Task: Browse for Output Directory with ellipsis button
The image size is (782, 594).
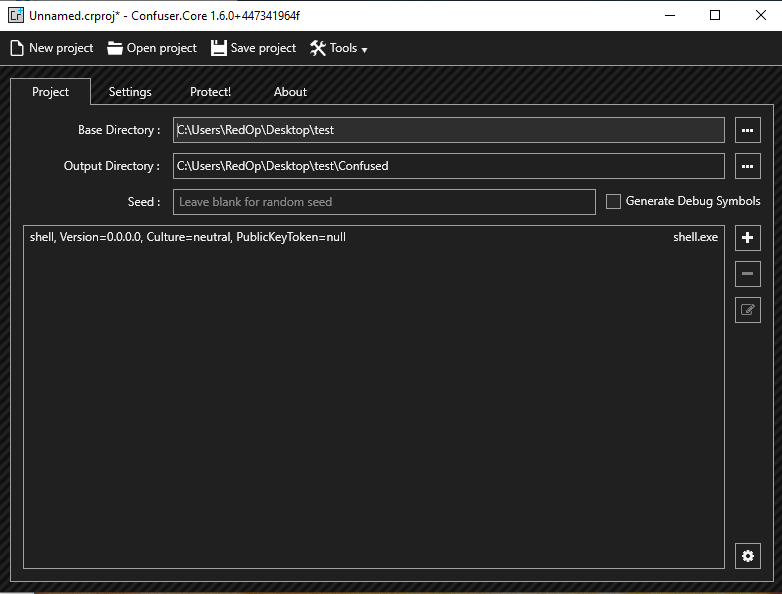Action: pos(747,166)
